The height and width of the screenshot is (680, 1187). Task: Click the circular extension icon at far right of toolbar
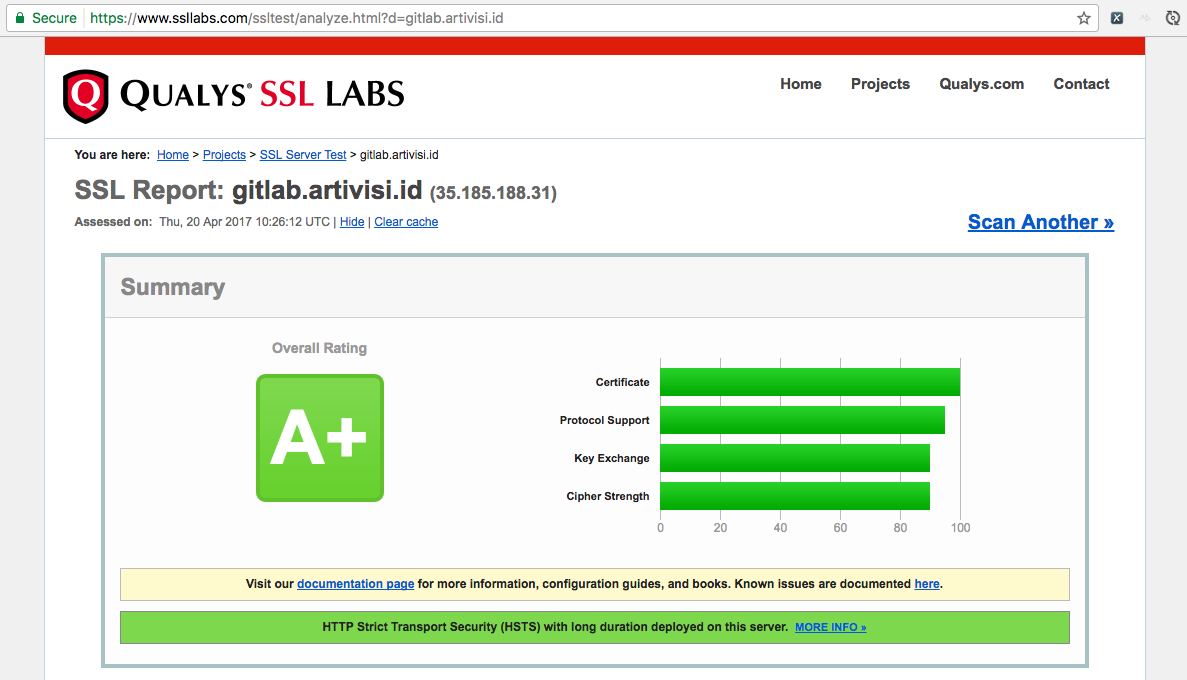1173,18
